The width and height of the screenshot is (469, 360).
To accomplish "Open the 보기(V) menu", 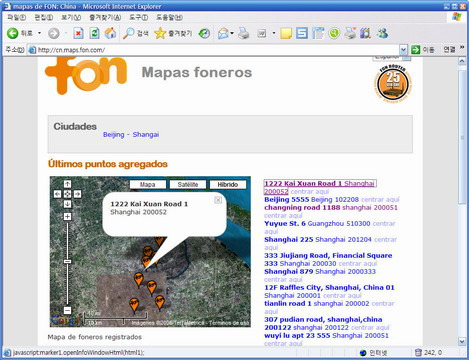I will point(71,17).
